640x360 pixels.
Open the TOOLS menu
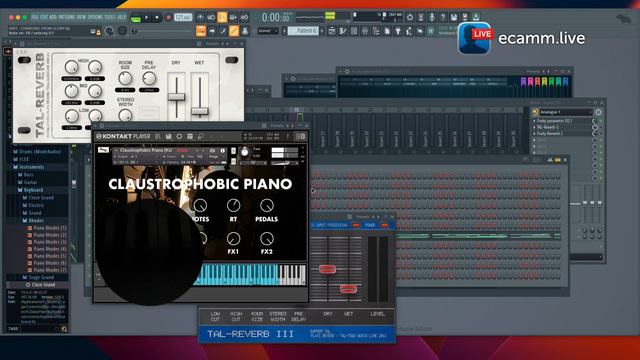coord(110,18)
